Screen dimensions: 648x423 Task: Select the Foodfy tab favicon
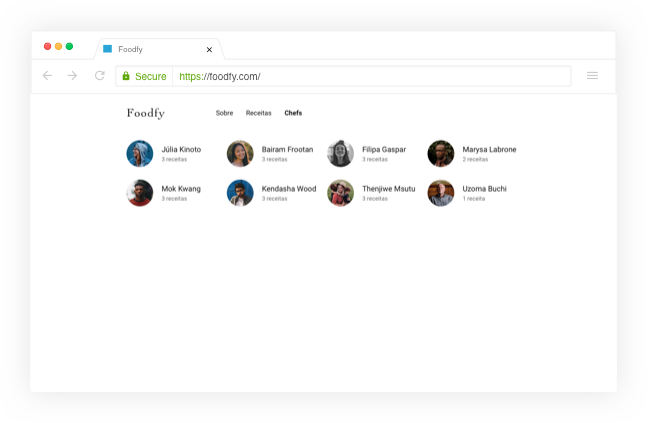pos(108,49)
